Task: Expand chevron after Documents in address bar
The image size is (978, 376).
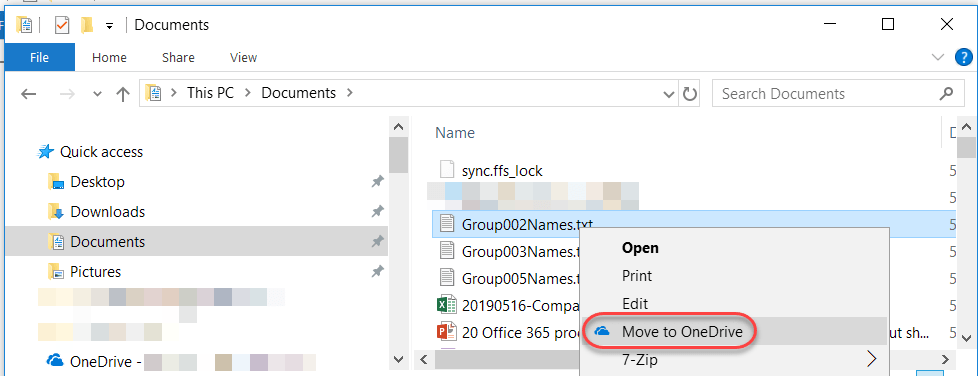Action: pos(349,94)
